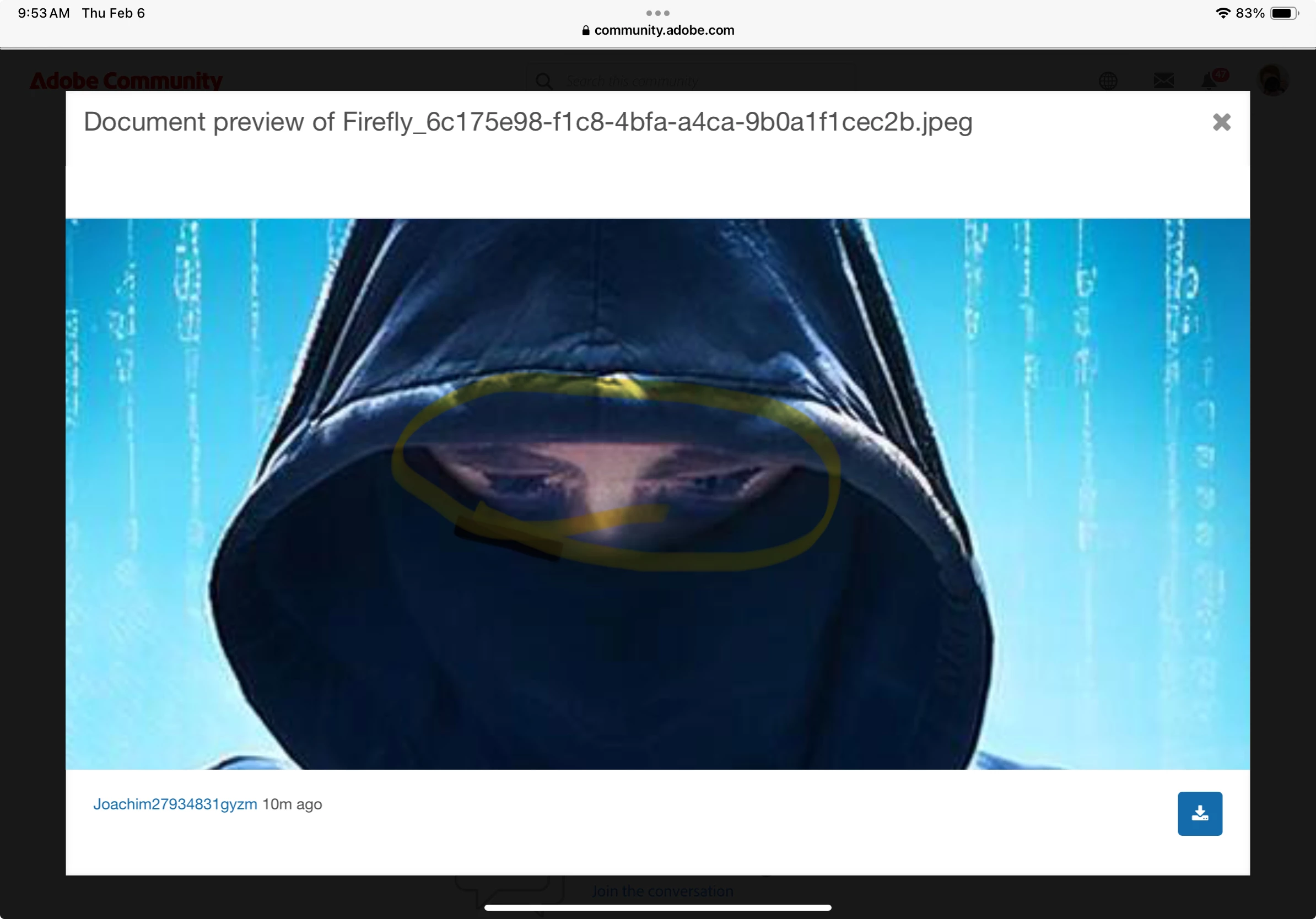Tap the hooded figure image preview

pyautogui.click(x=657, y=493)
